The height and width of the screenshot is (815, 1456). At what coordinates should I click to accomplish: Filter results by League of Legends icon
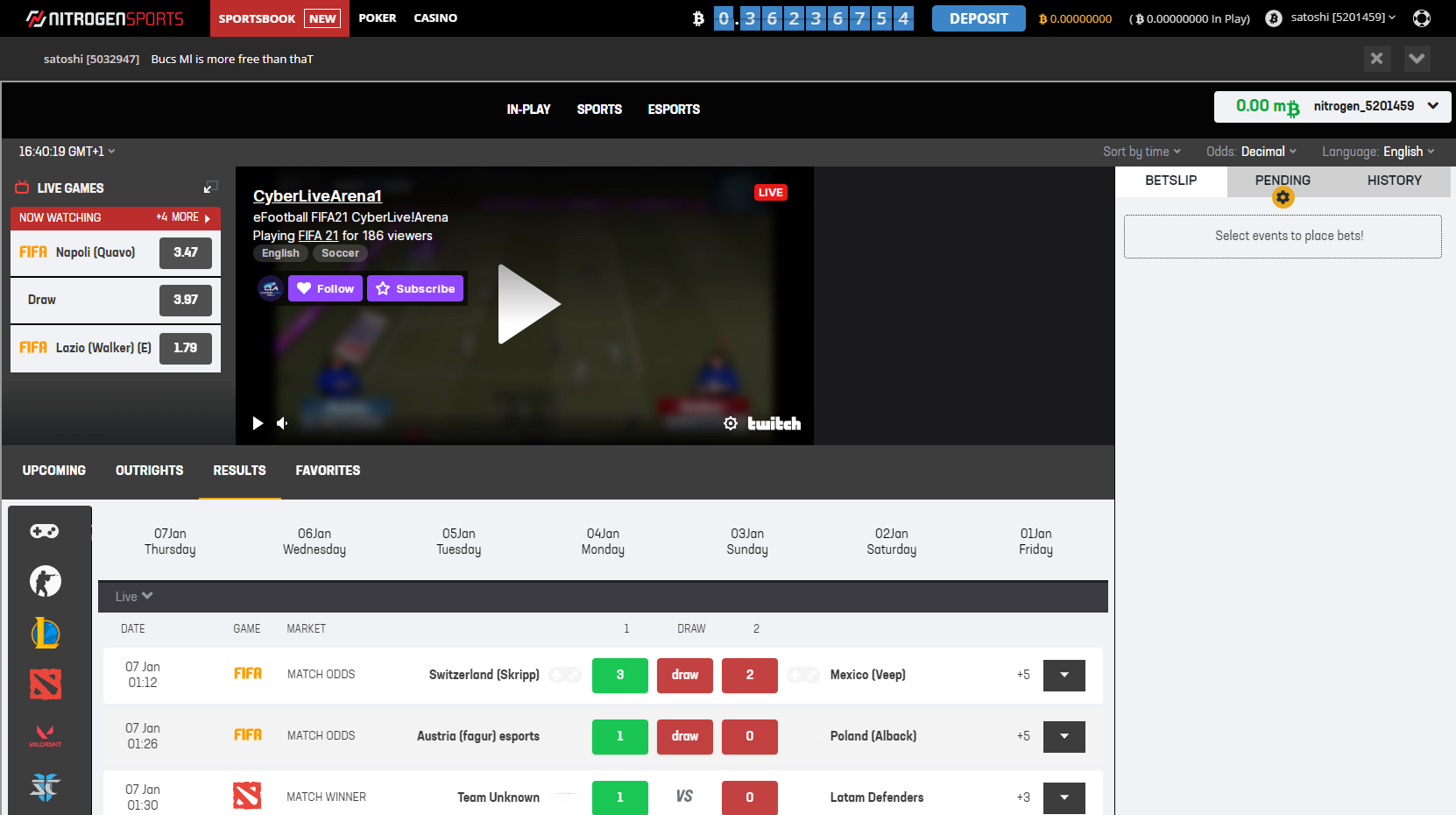pyautogui.click(x=46, y=633)
